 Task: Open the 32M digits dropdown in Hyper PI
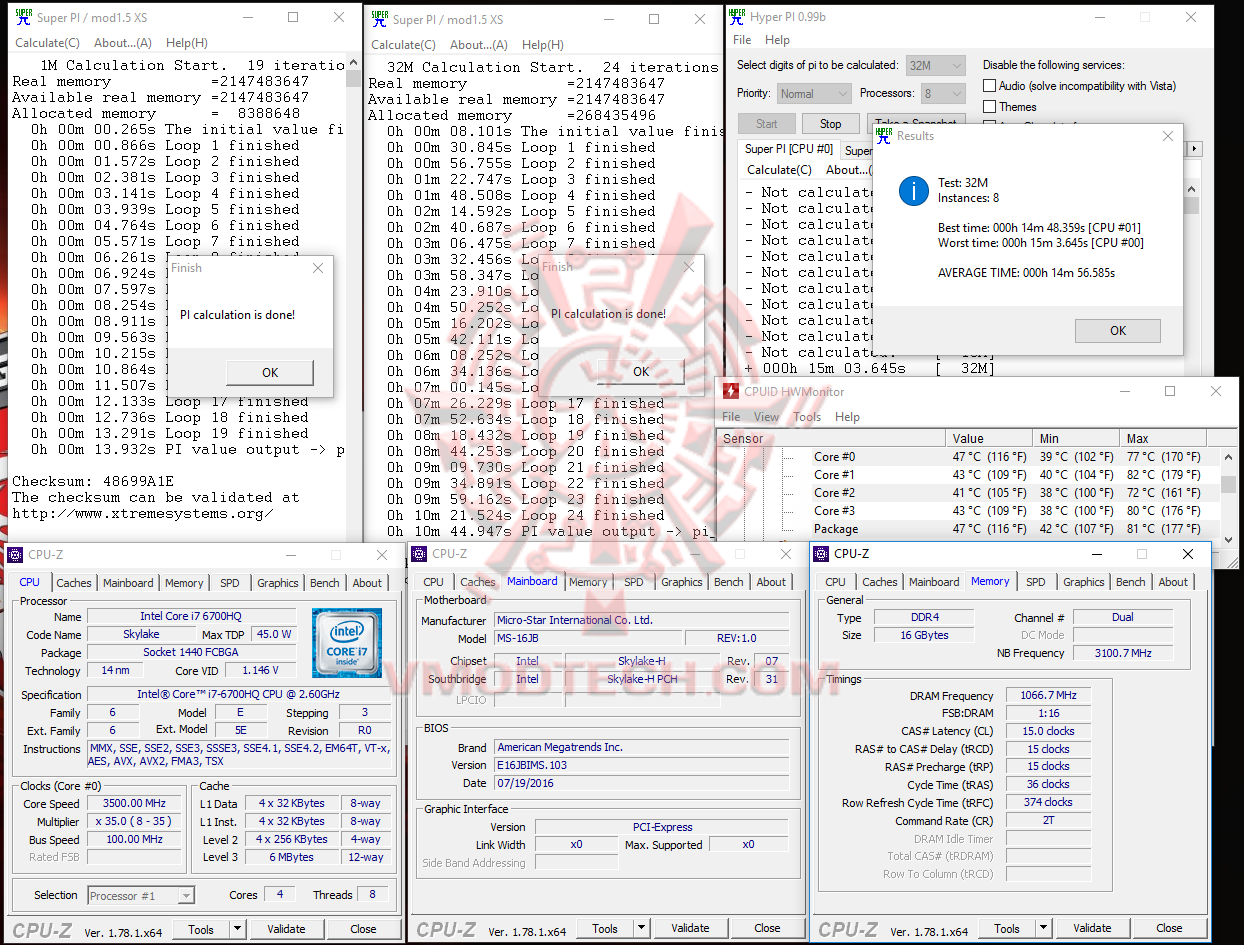coord(935,65)
